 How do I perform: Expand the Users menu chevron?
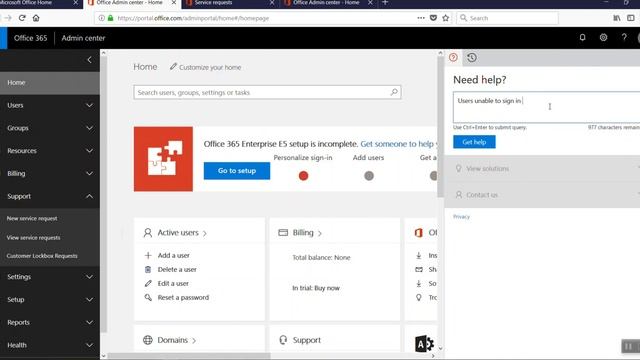point(89,105)
